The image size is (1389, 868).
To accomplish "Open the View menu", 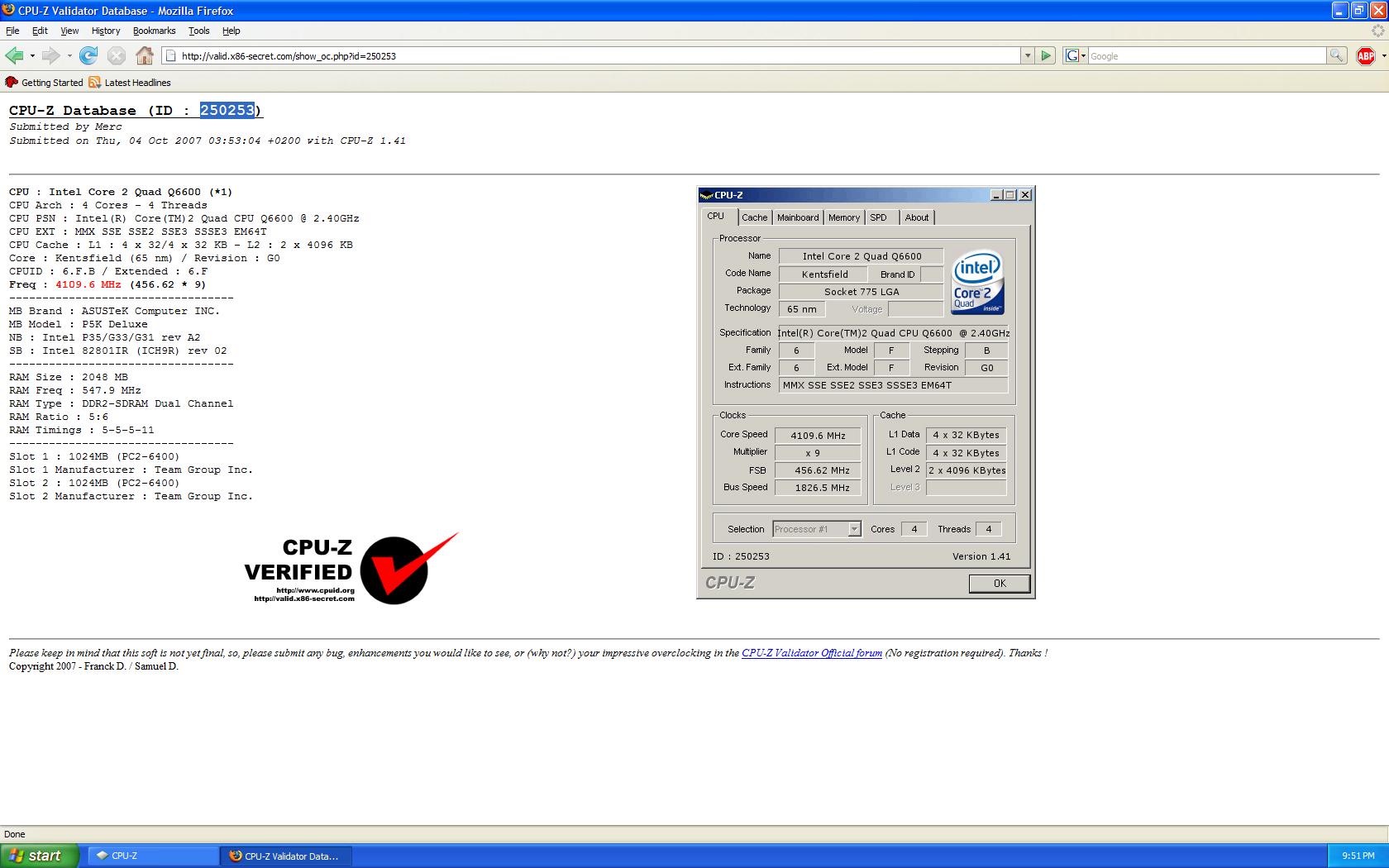I will pos(69,31).
